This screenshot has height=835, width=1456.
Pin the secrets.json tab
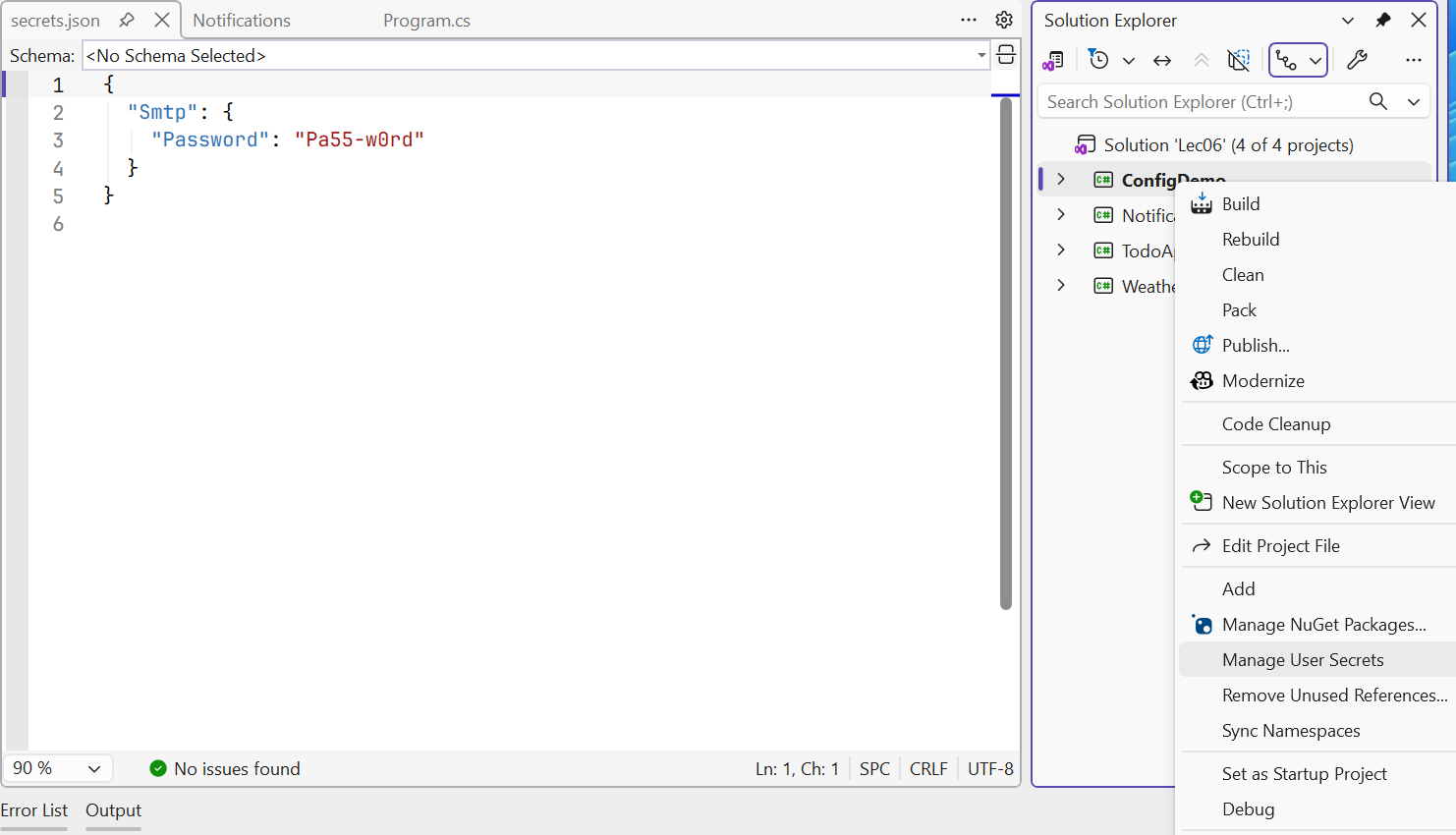[x=127, y=20]
